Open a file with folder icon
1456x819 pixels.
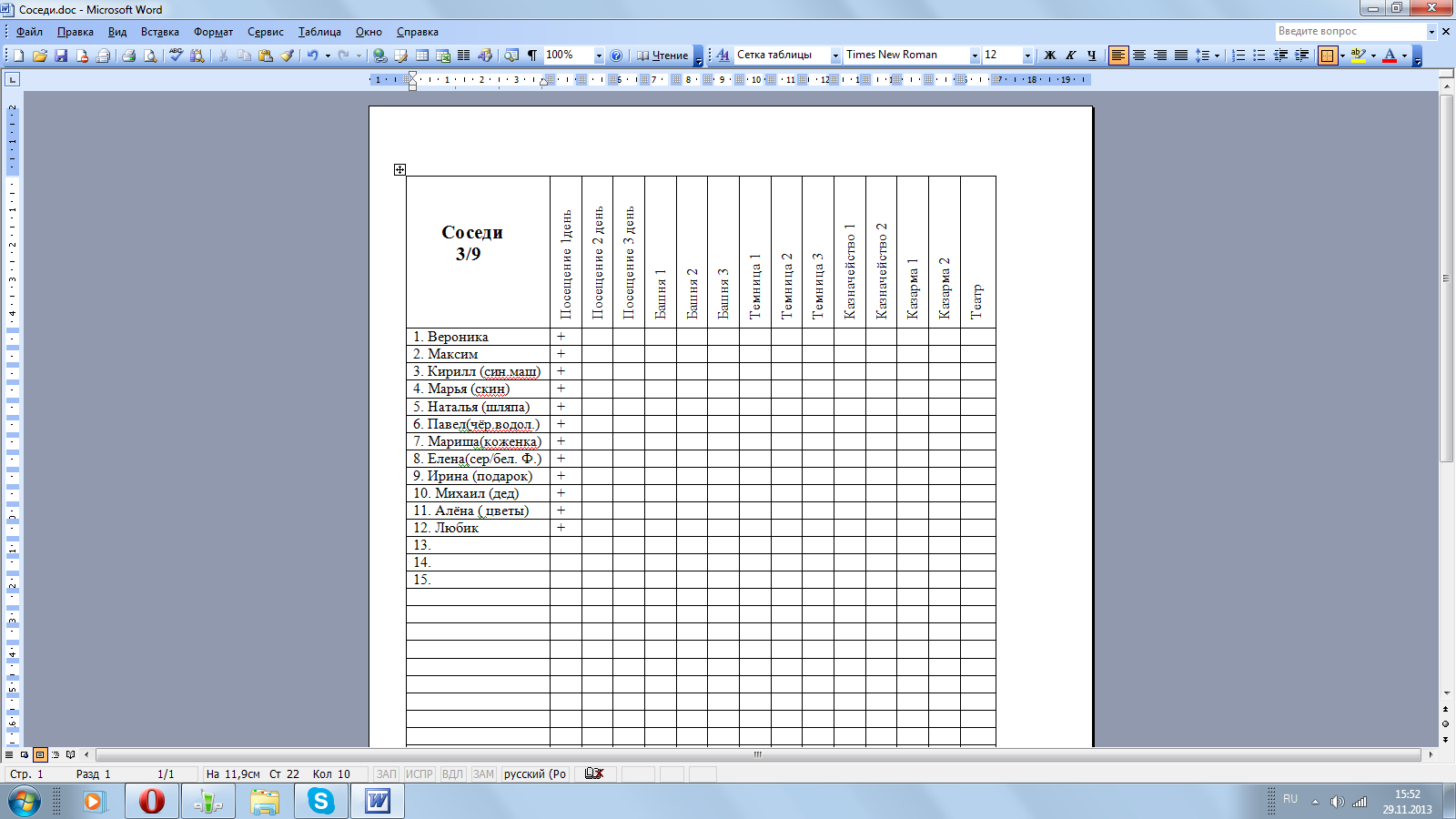[40, 56]
